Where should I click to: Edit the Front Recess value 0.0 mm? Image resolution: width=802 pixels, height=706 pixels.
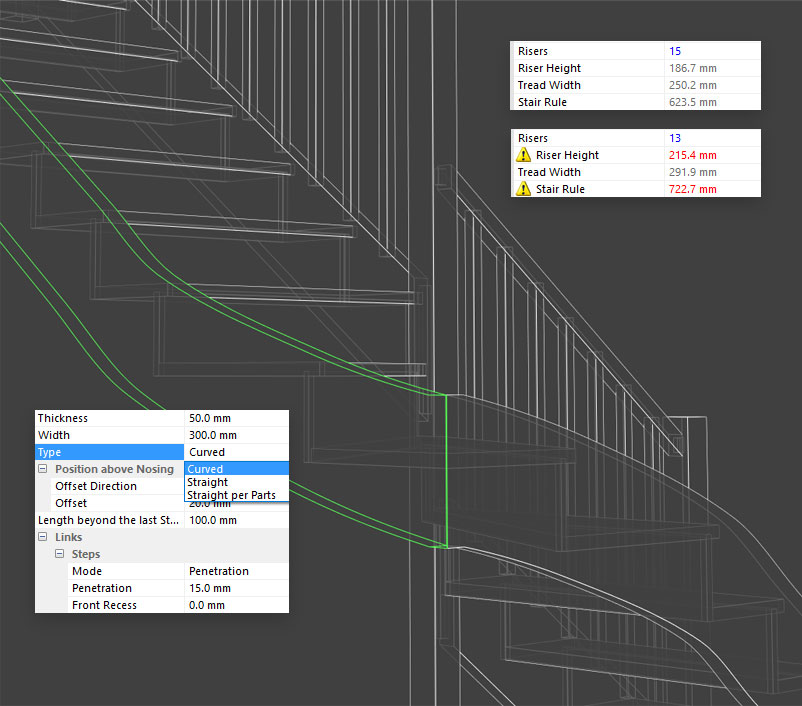tap(236, 605)
